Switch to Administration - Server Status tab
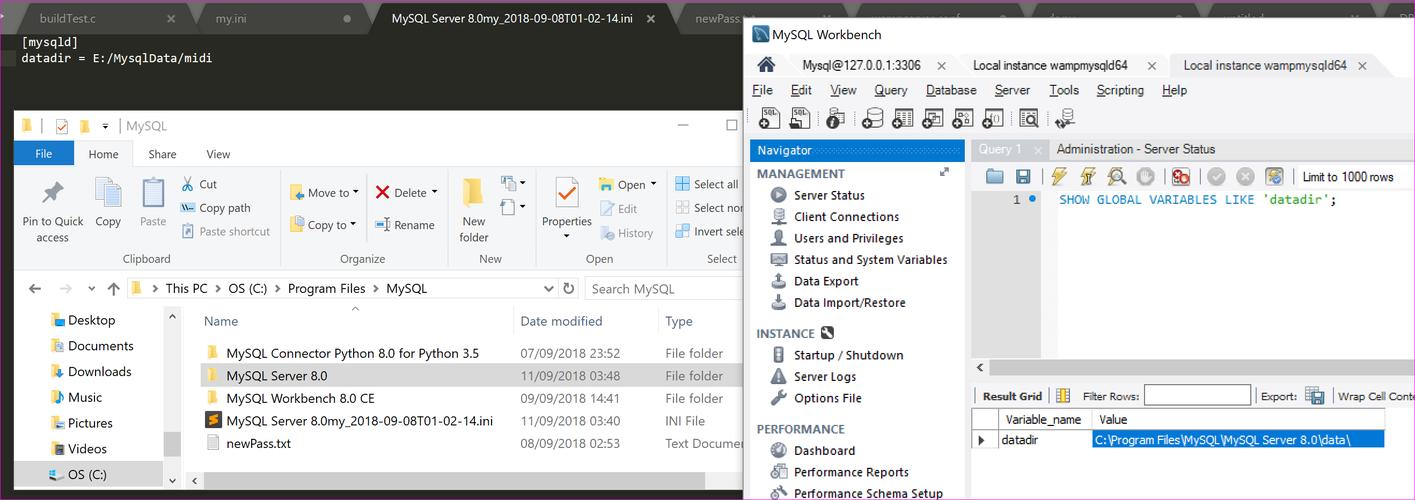Screen dimensions: 1415x500 point(1135,149)
